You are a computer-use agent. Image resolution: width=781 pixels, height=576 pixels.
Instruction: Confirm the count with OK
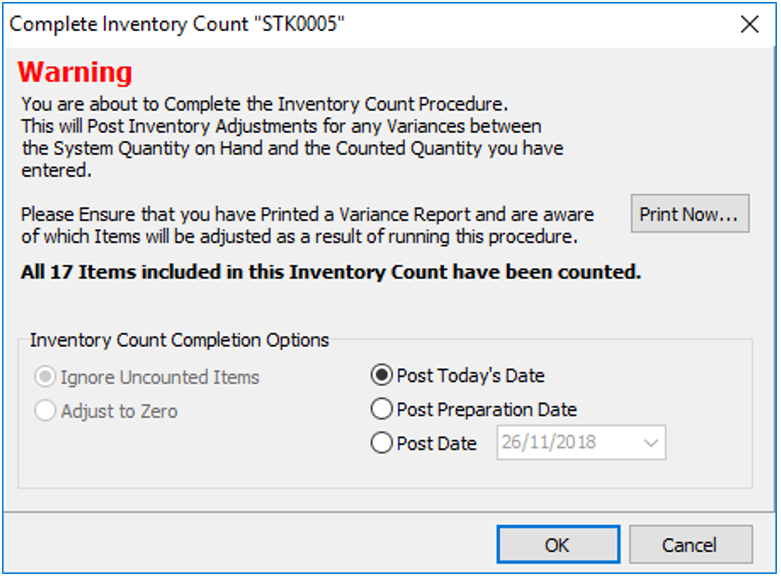pyautogui.click(x=557, y=545)
